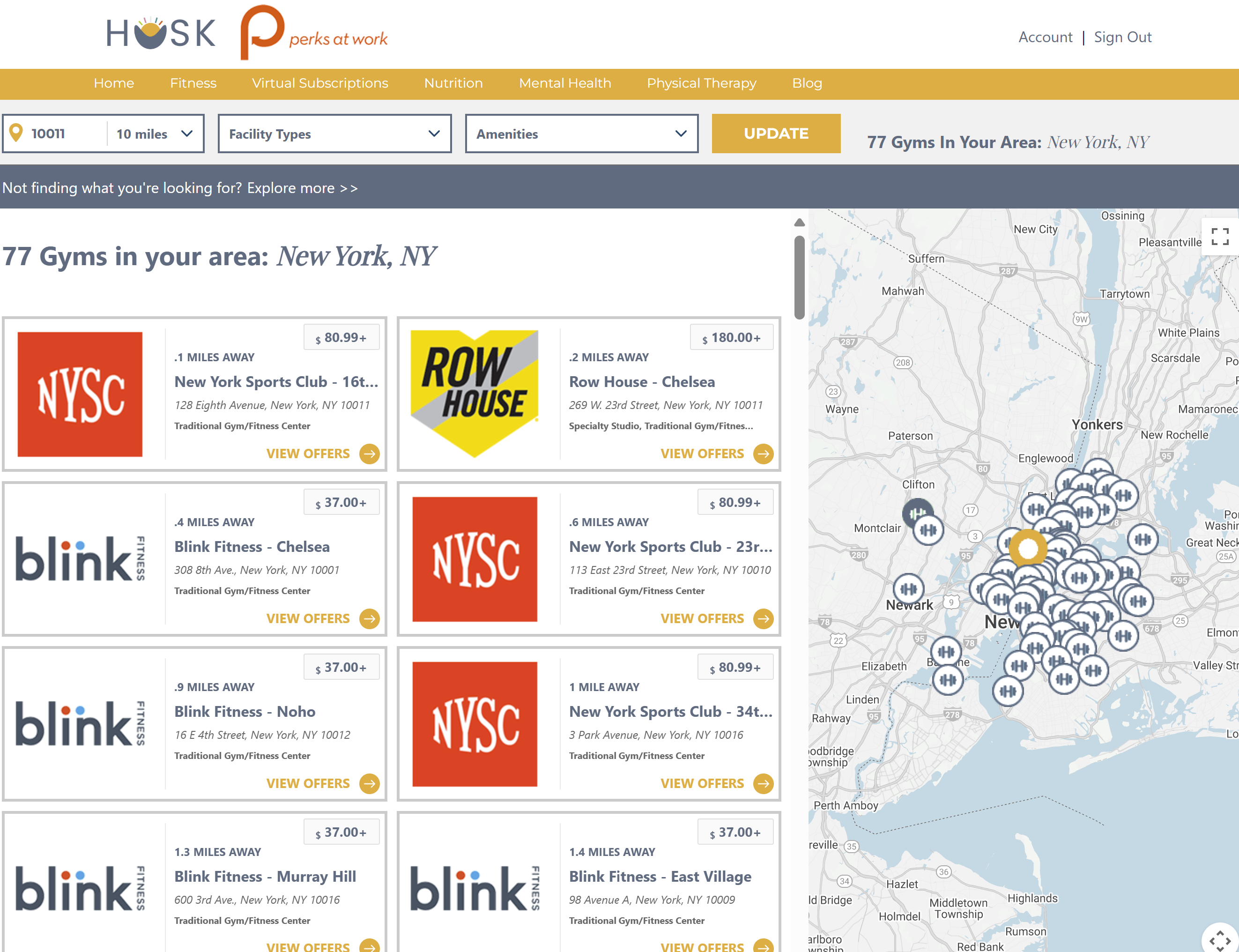This screenshot has height=952, width=1239.
Task: Click the gym marker near Newark
Action: point(909,589)
